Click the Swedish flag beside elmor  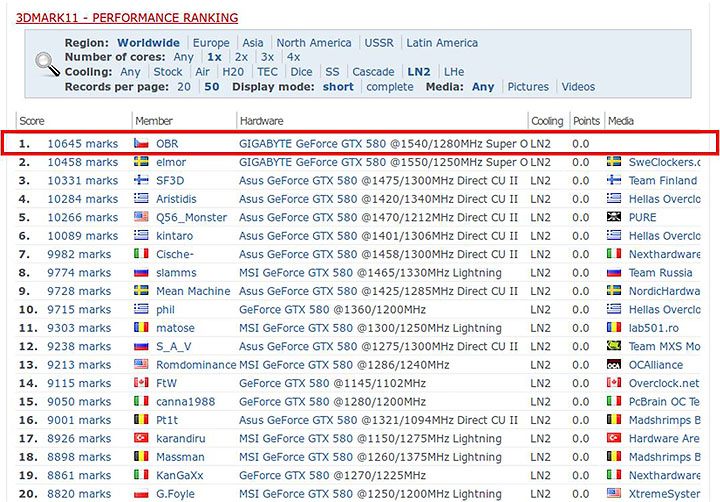[x=141, y=162]
